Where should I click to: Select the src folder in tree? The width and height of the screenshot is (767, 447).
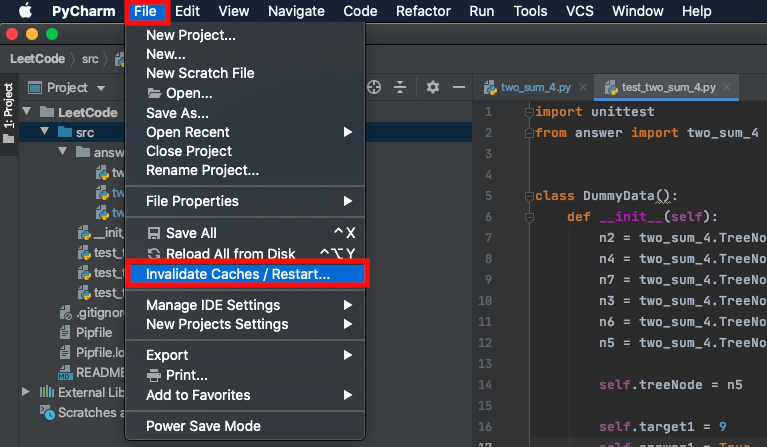coord(85,133)
